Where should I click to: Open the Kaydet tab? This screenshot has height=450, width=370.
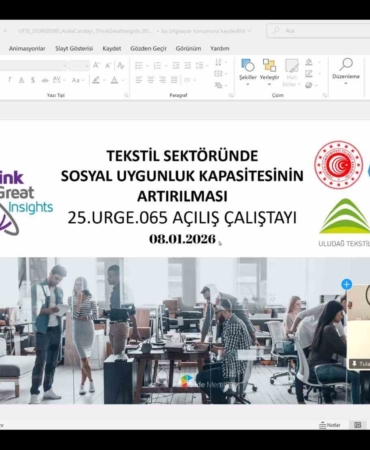pyautogui.click(x=112, y=49)
